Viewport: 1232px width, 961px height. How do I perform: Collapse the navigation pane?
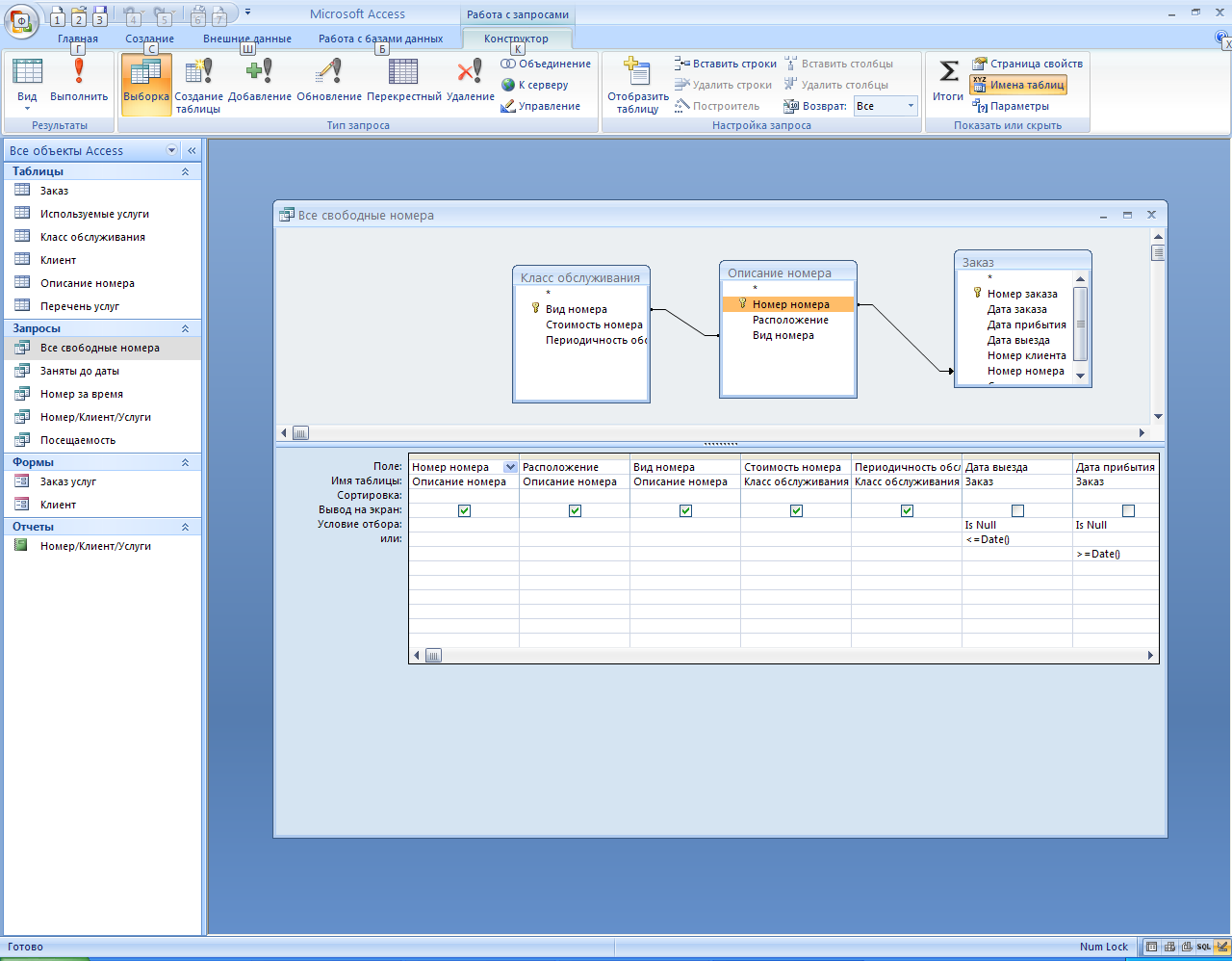tap(192, 150)
